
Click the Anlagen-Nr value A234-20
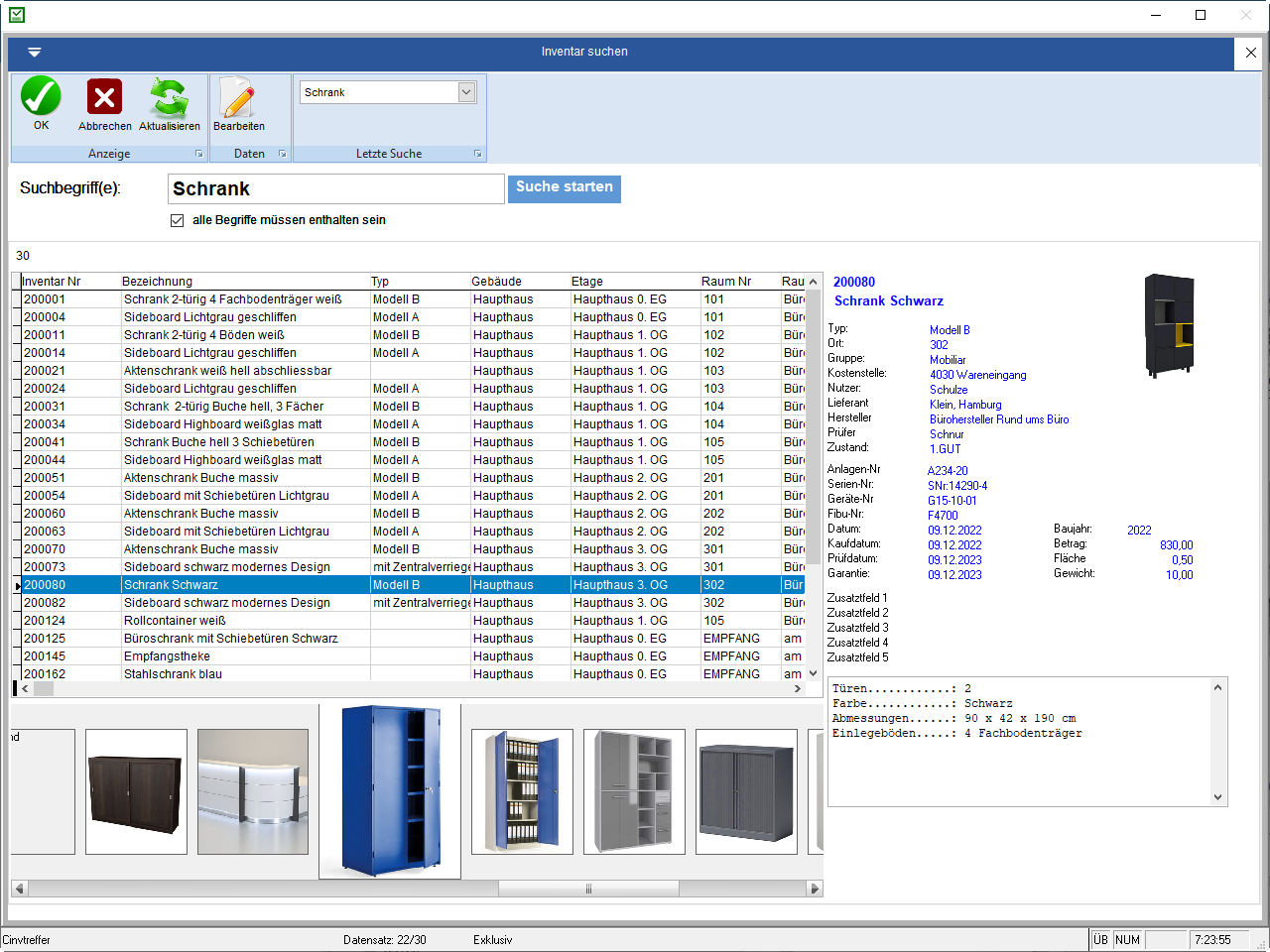coord(948,471)
